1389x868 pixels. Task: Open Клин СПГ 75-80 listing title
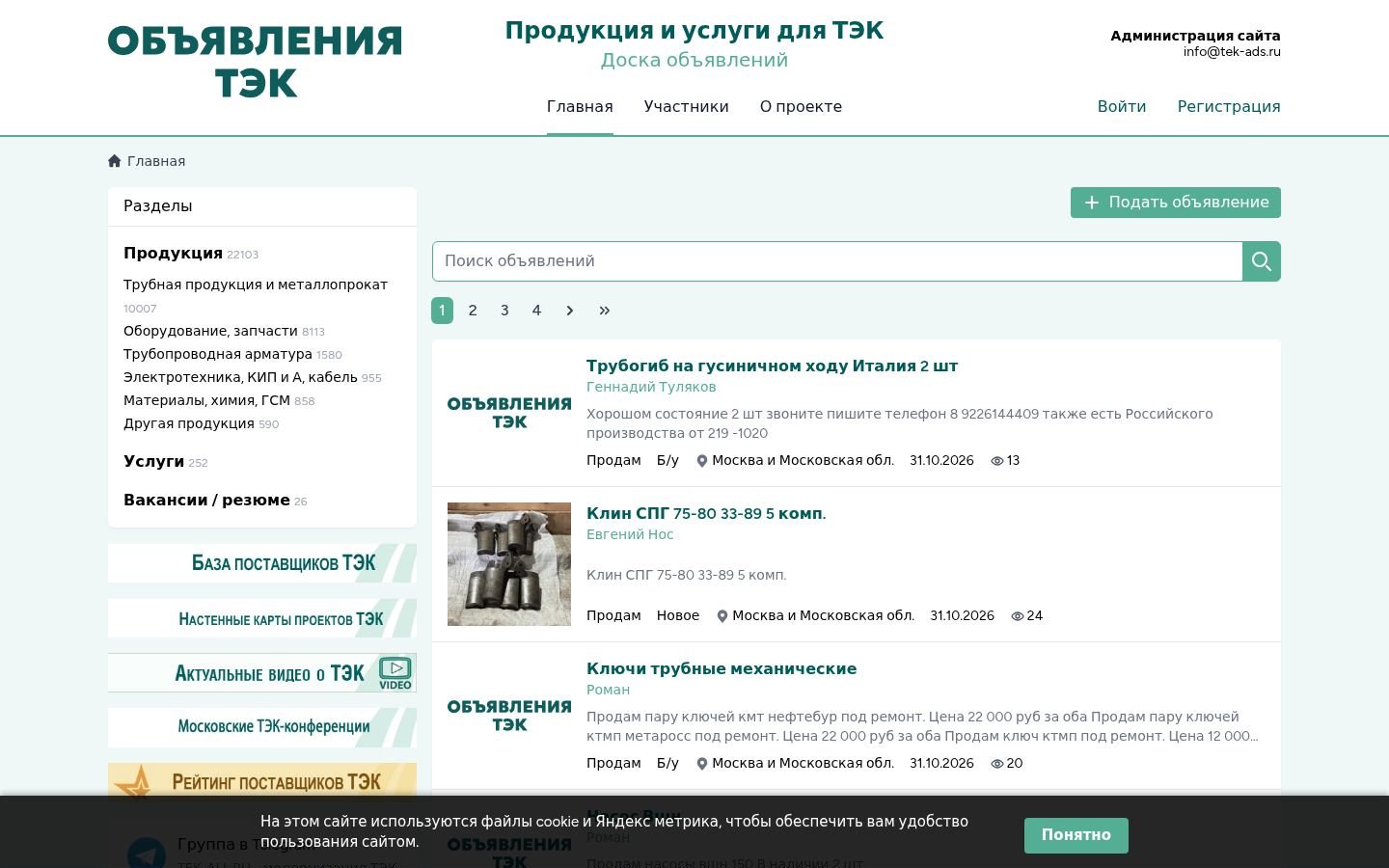coord(706,514)
